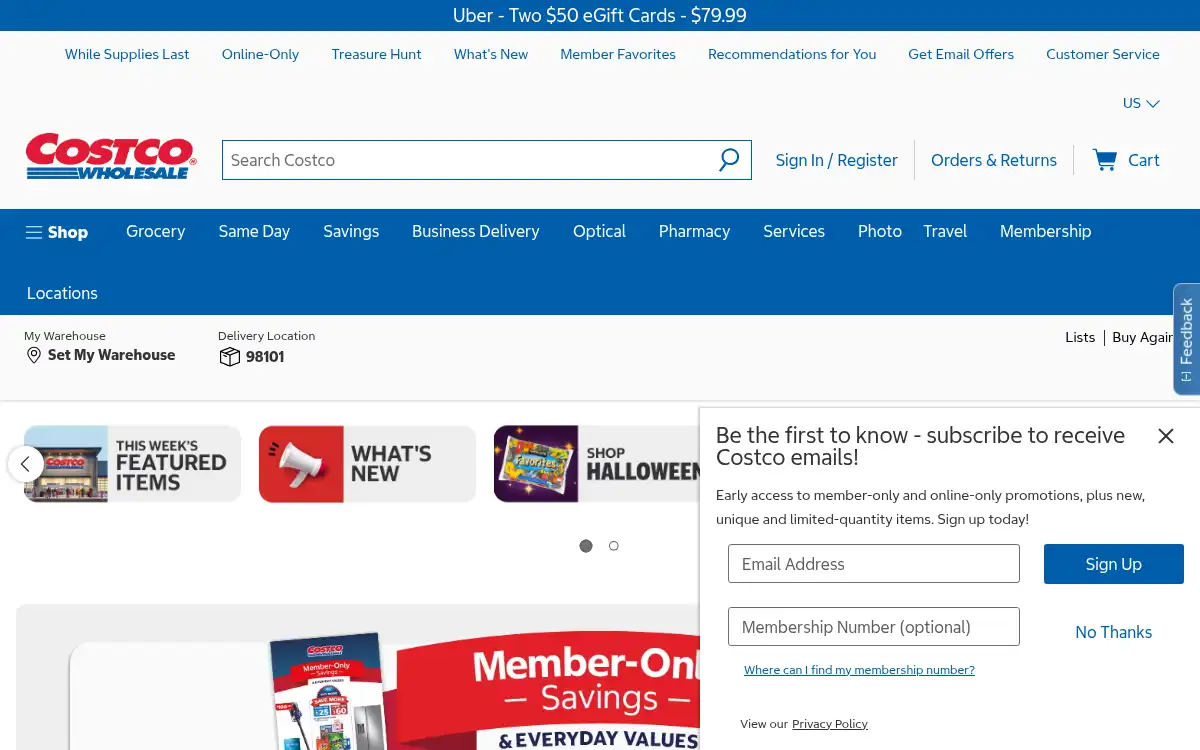Viewport: 1200px width, 750px height.
Task: Open Orders & Returns
Action: pyautogui.click(x=994, y=160)
